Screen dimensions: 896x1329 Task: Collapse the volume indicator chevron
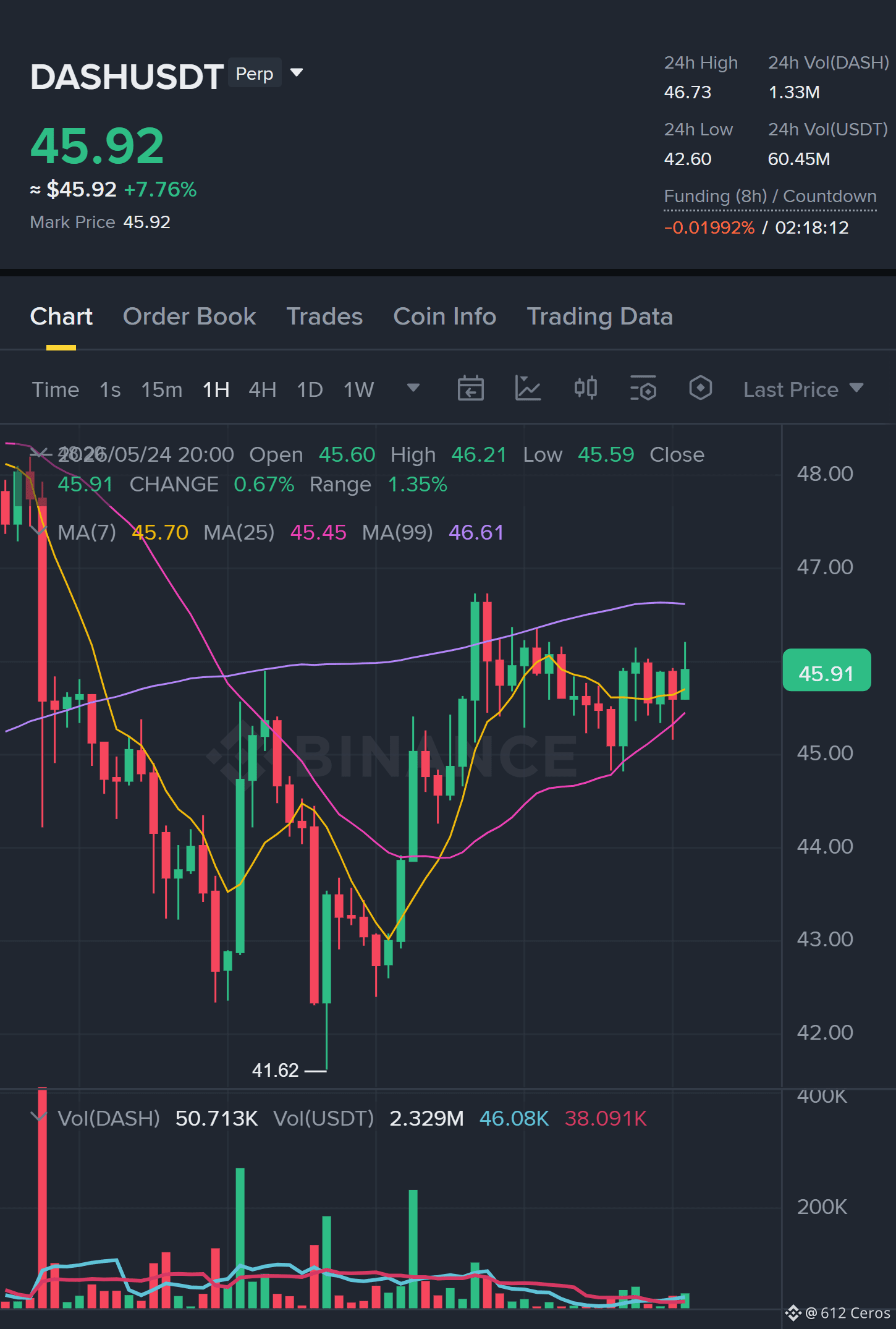(x=39, y=1117)
